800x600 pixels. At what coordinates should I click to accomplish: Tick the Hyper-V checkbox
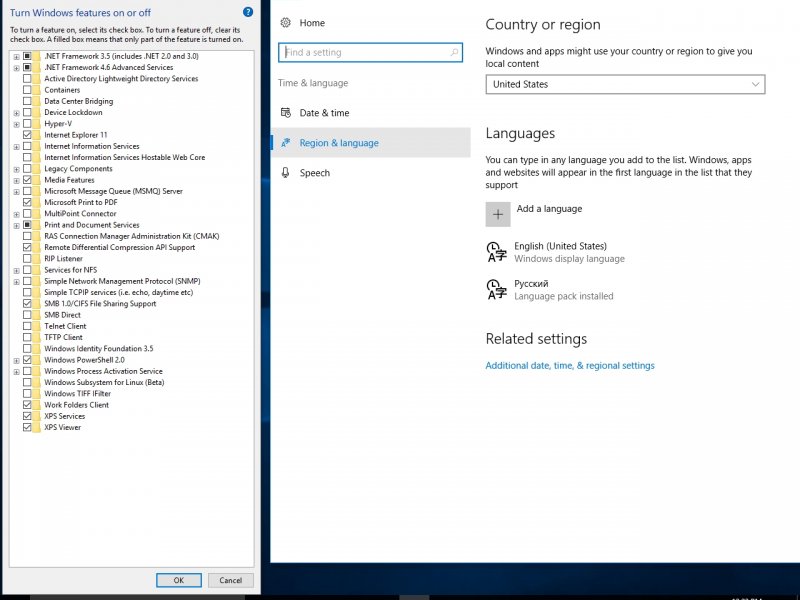pos(27,123)
